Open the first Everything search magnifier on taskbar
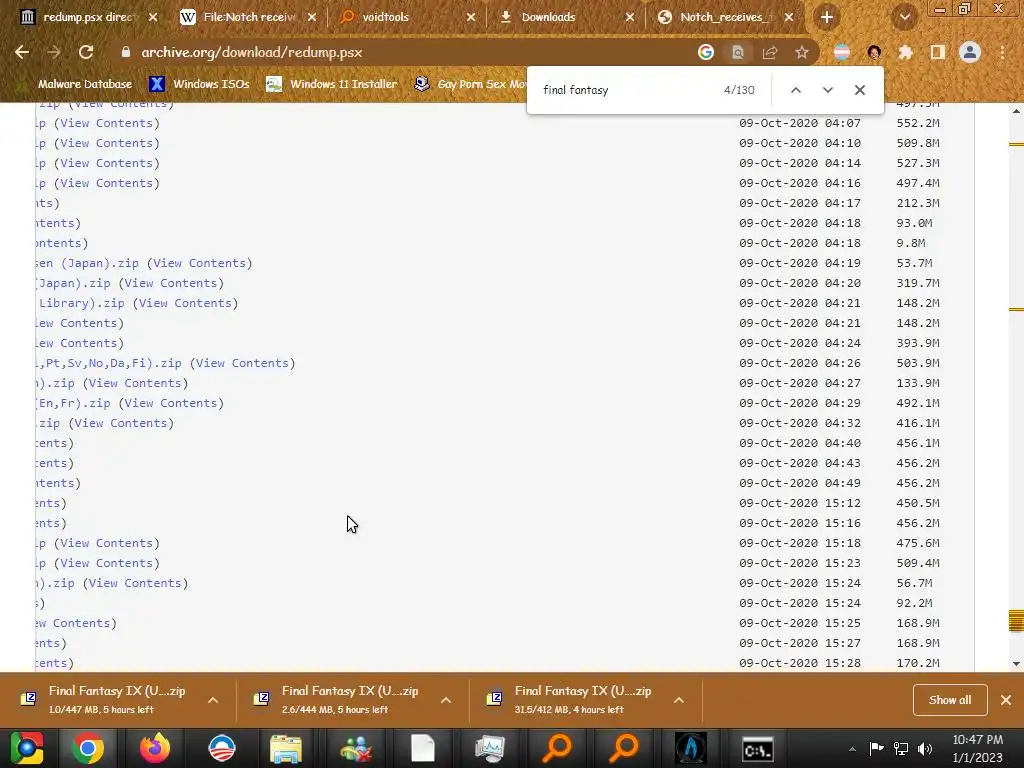 (x=557, y=748)
